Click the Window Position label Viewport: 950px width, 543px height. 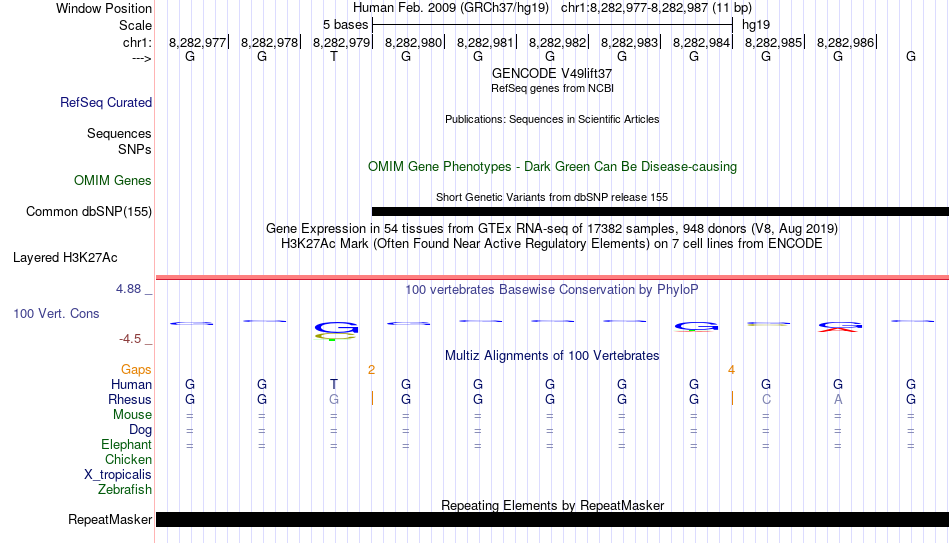coord(104,8)
